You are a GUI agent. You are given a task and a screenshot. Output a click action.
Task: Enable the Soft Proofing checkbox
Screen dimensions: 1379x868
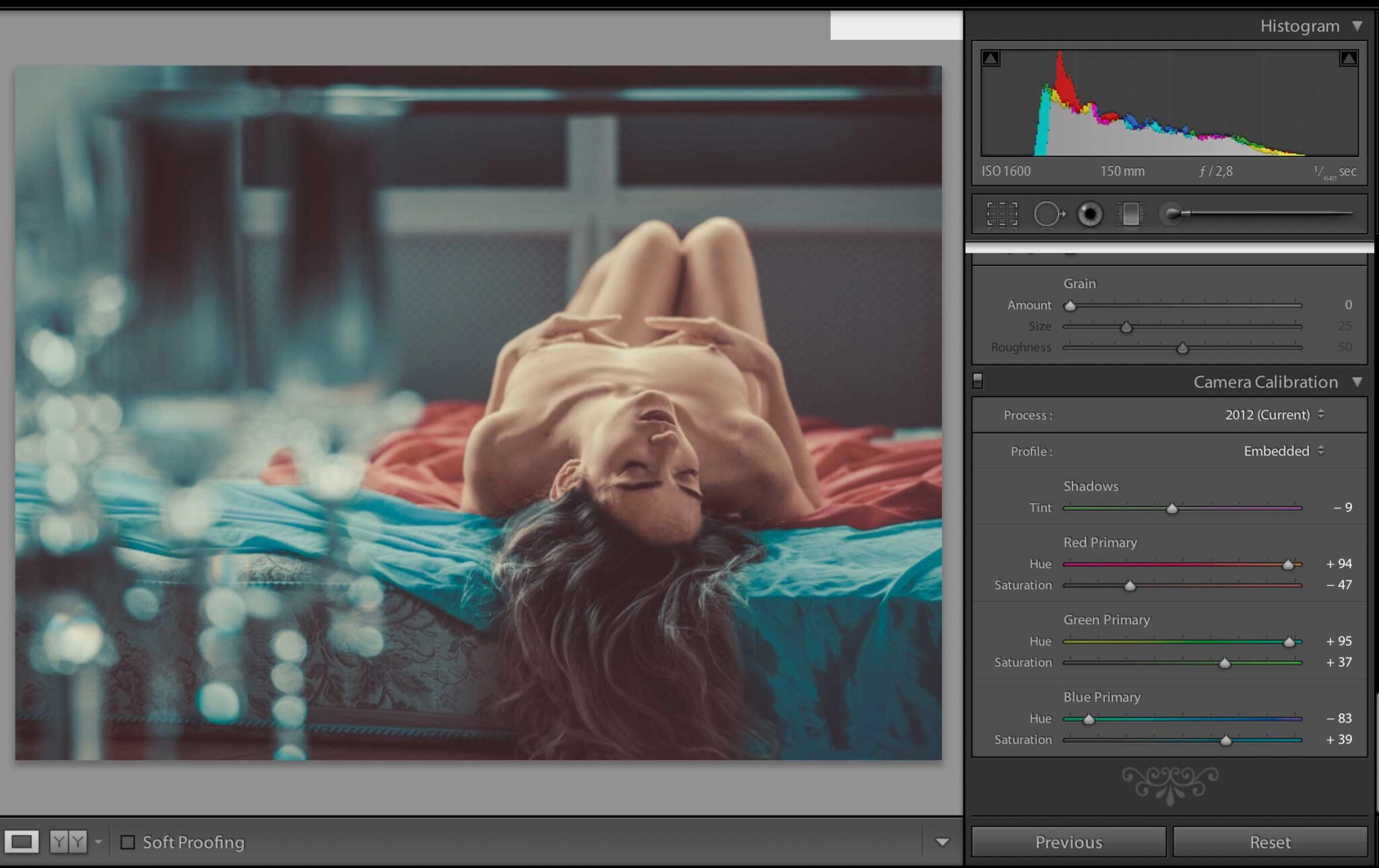127,842
